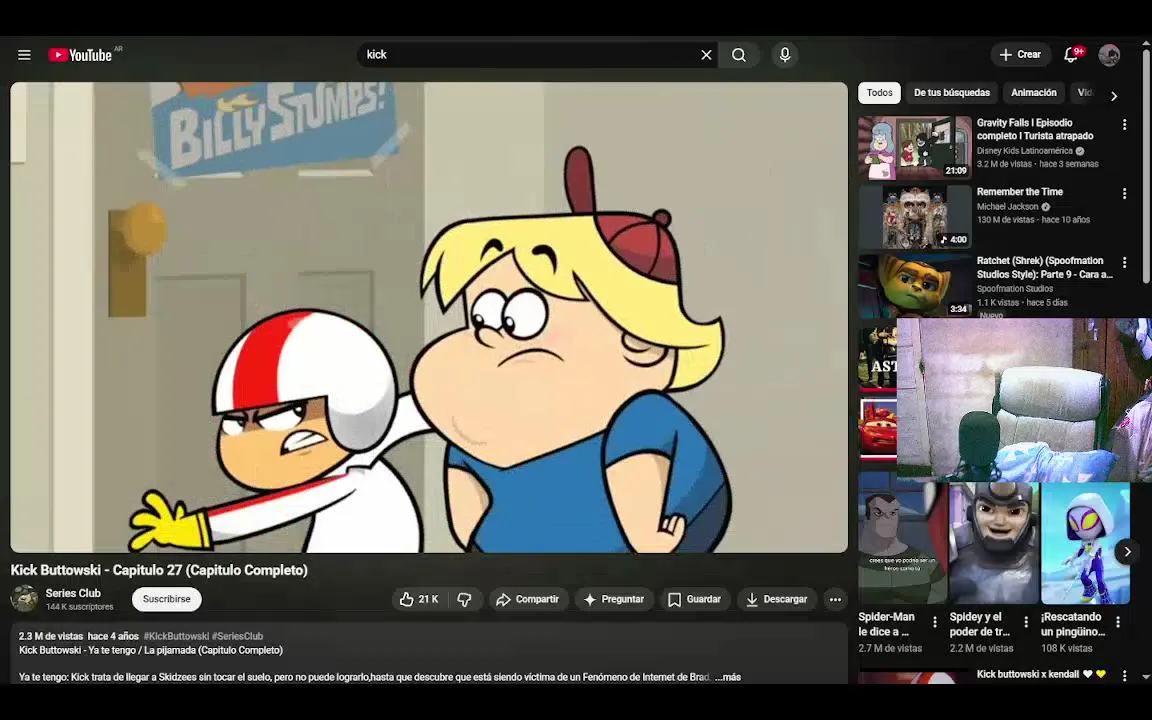Click the Descargar download button
This screenshot has height=720, width=1152.
pyautogui.click(x=777, y=600)
